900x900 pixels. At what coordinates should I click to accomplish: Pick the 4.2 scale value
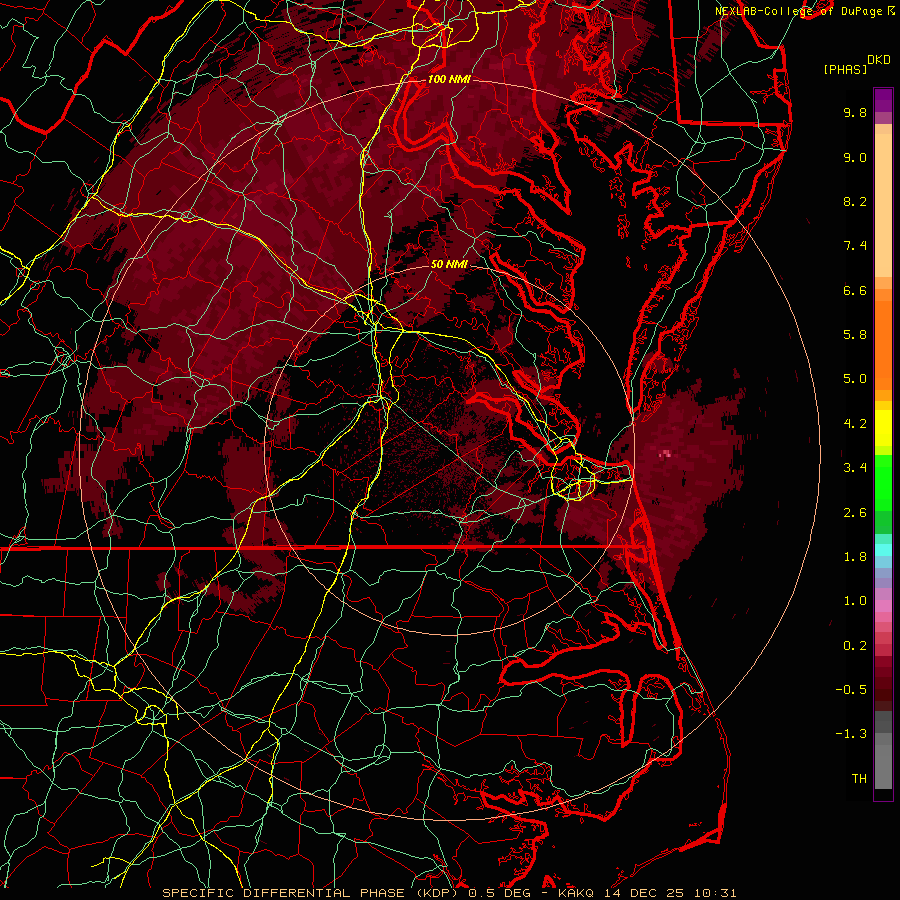[855, 424]
